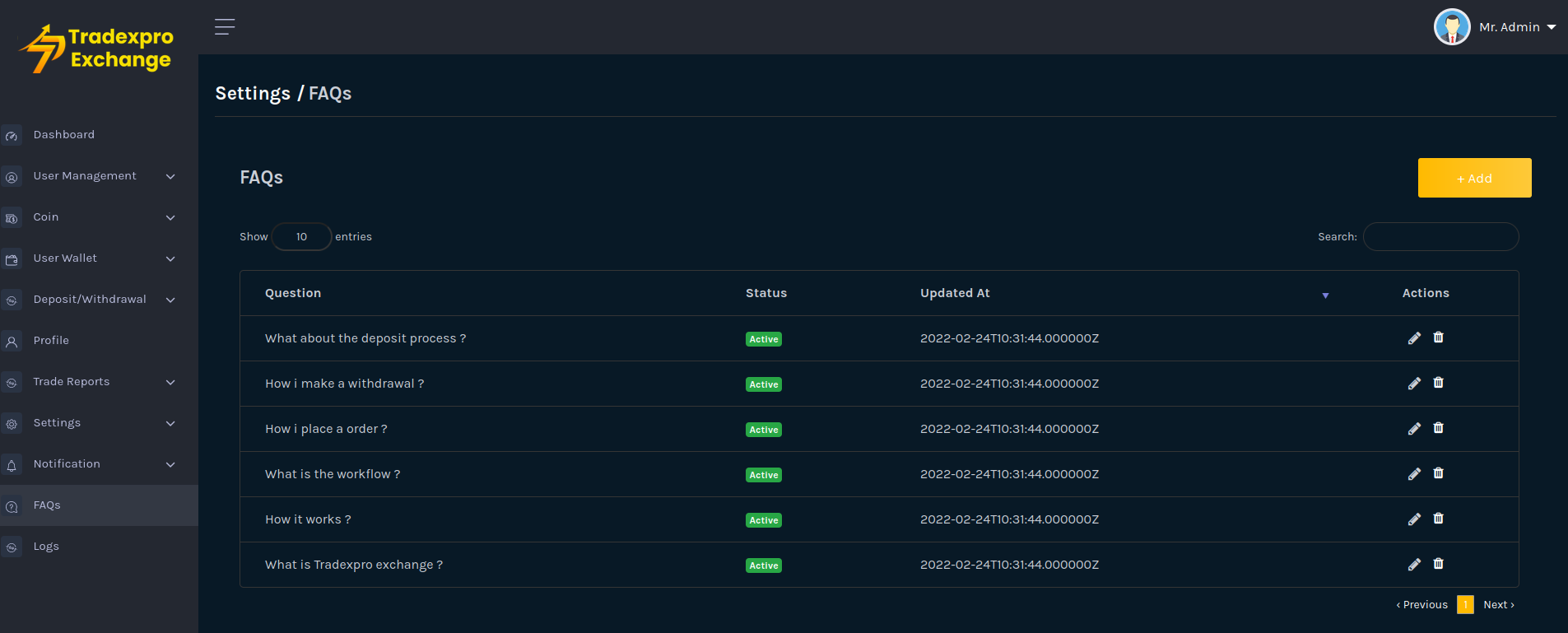Edit the 'How it works' FAQ entry

click(x=1414, y=519)
